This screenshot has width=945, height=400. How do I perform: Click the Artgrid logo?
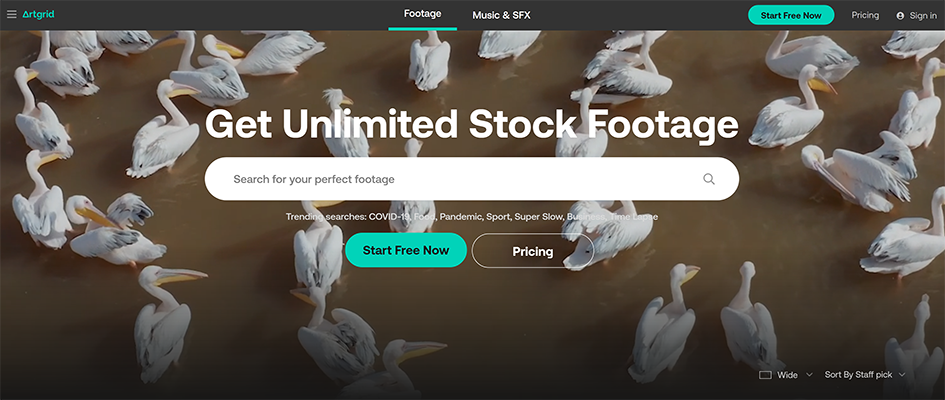(x=39, y=15)
